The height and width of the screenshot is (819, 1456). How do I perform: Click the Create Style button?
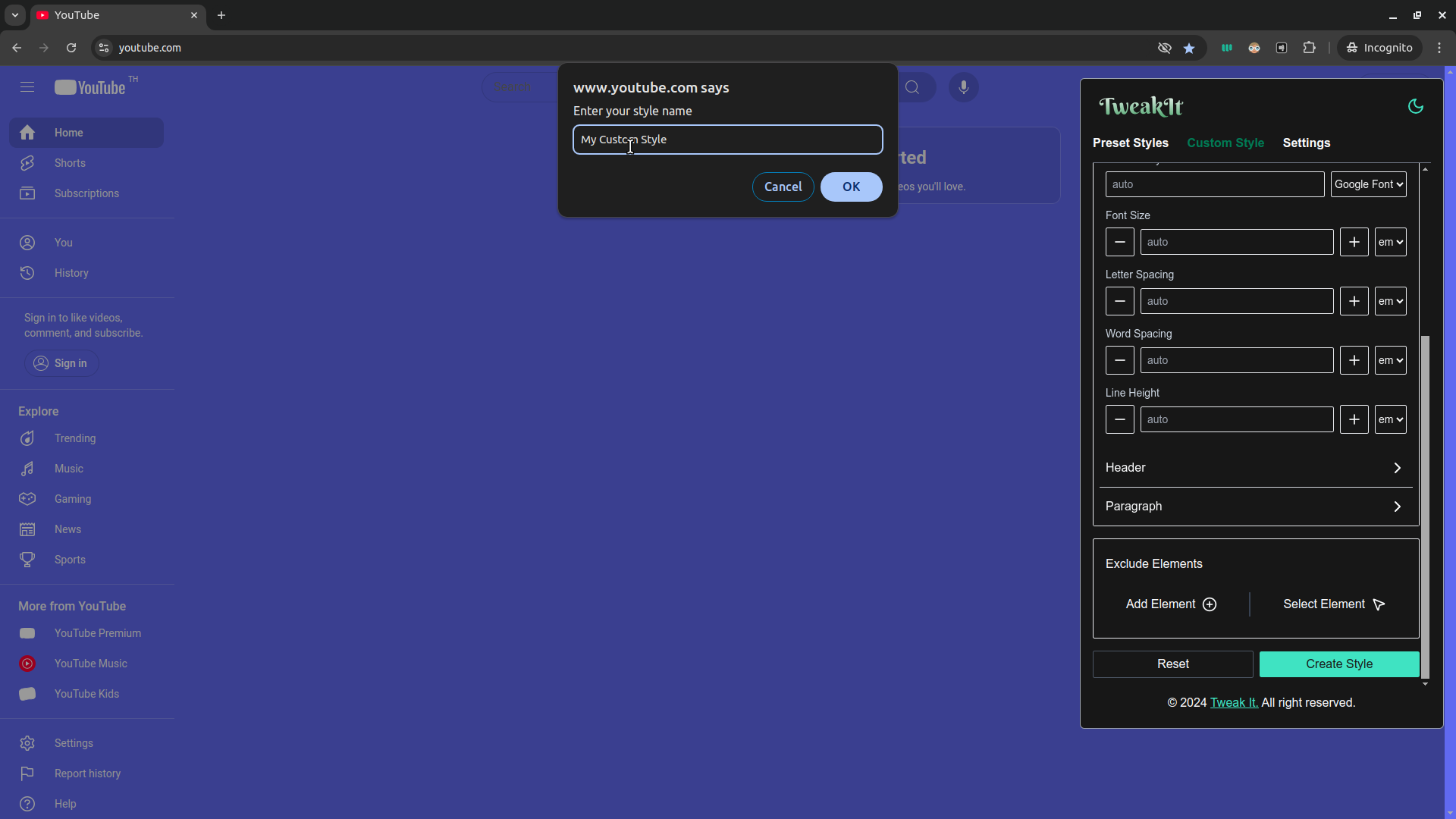[1338, 664]
